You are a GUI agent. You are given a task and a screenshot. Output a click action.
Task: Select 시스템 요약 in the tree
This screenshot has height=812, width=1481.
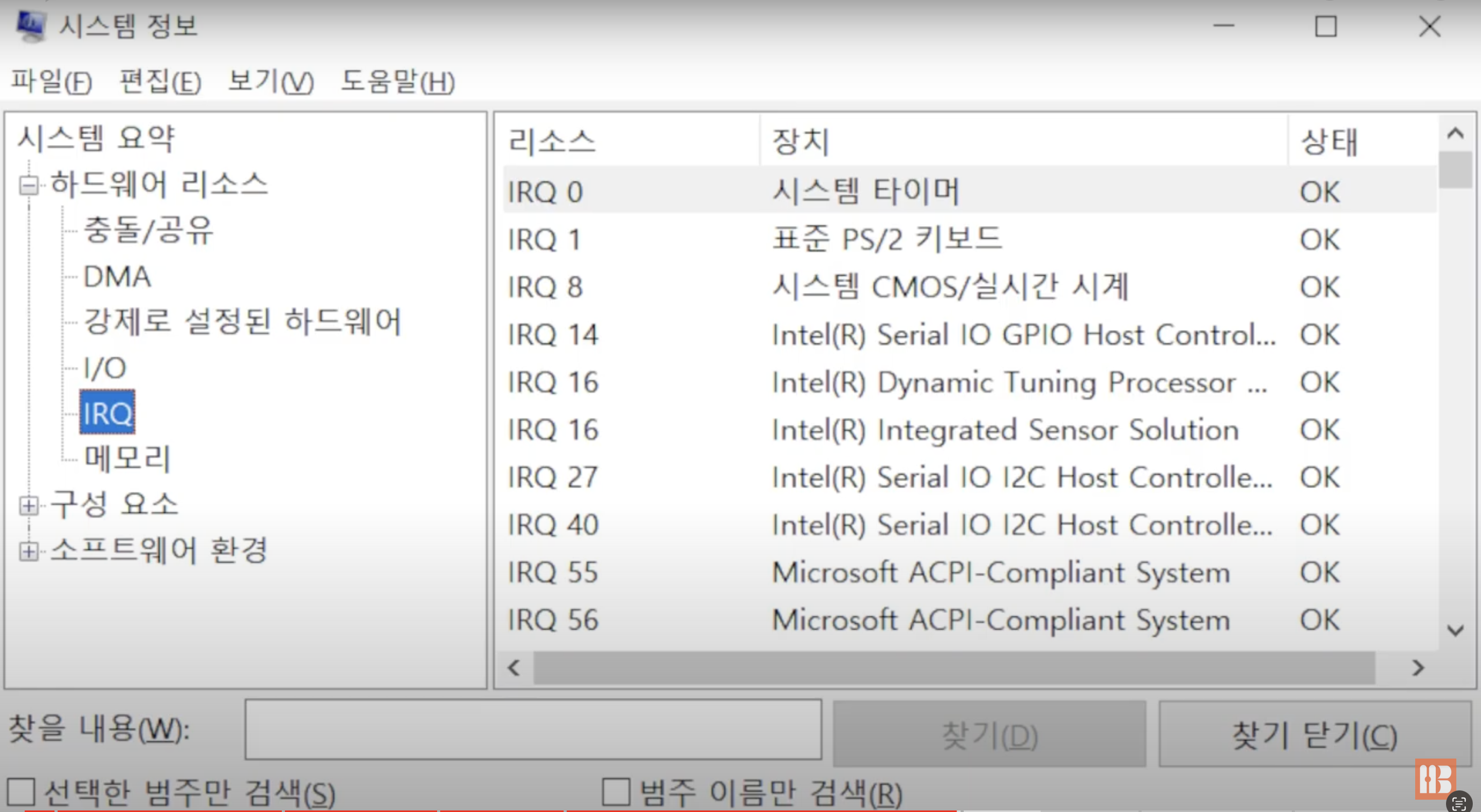click(96, 138)
